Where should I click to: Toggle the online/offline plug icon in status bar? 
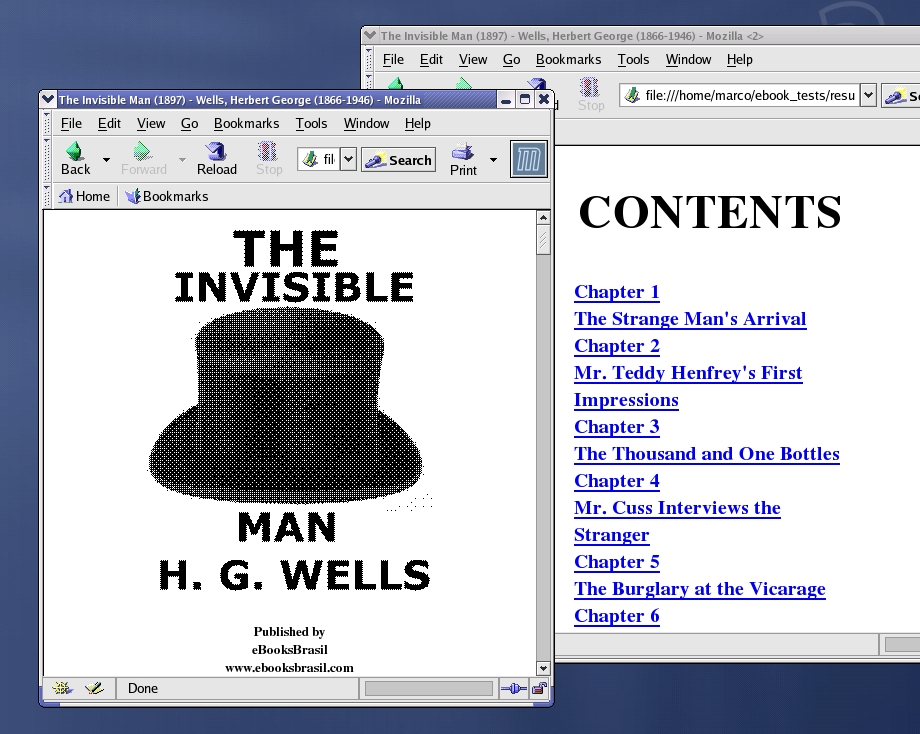tap(513, 688)
